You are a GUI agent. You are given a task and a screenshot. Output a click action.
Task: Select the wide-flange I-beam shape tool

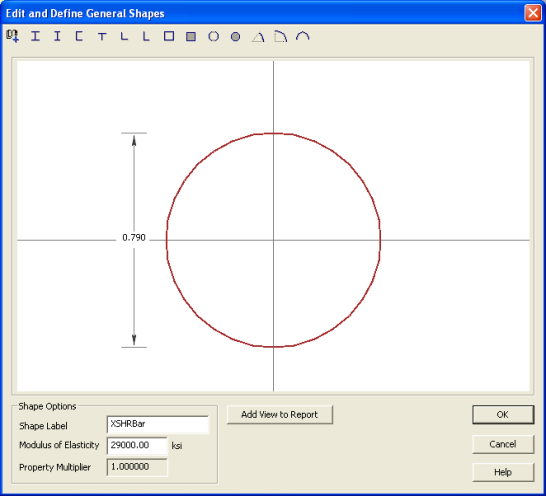pos(35,36)
